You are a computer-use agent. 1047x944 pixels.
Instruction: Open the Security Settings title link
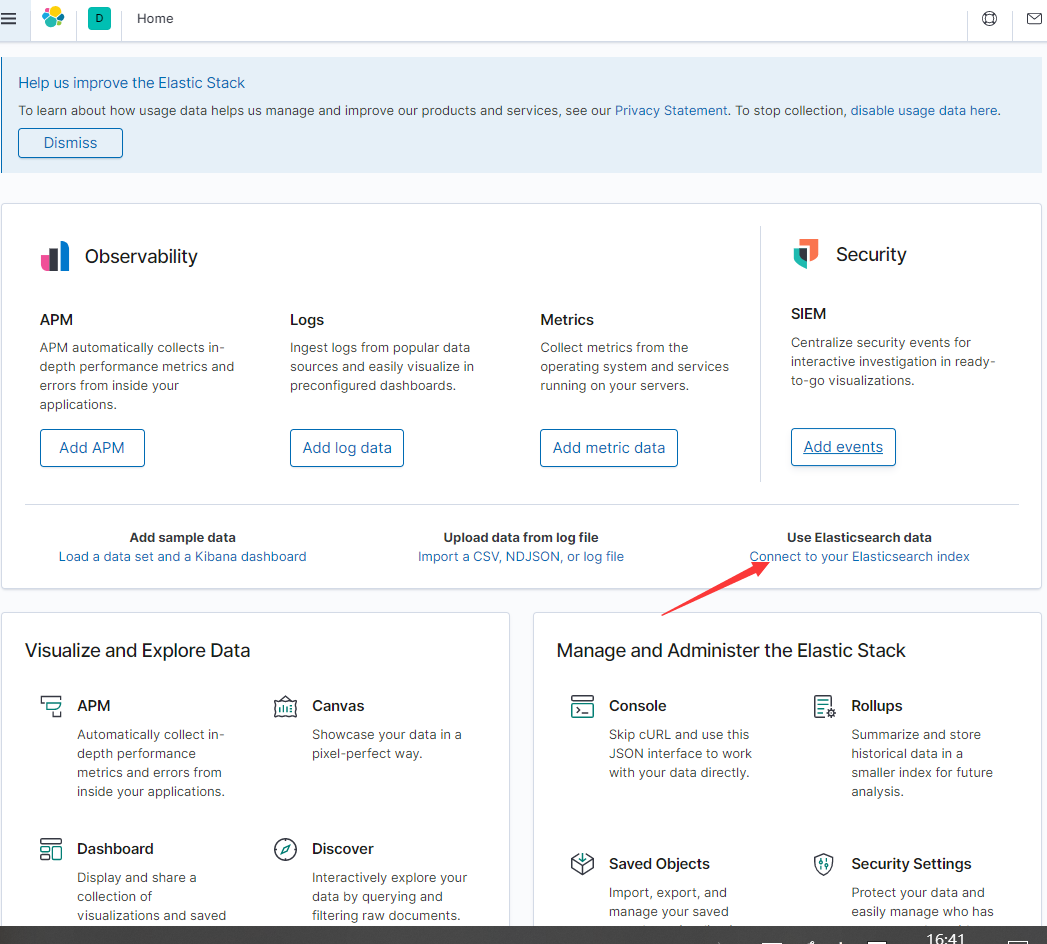tap(911, 864)
